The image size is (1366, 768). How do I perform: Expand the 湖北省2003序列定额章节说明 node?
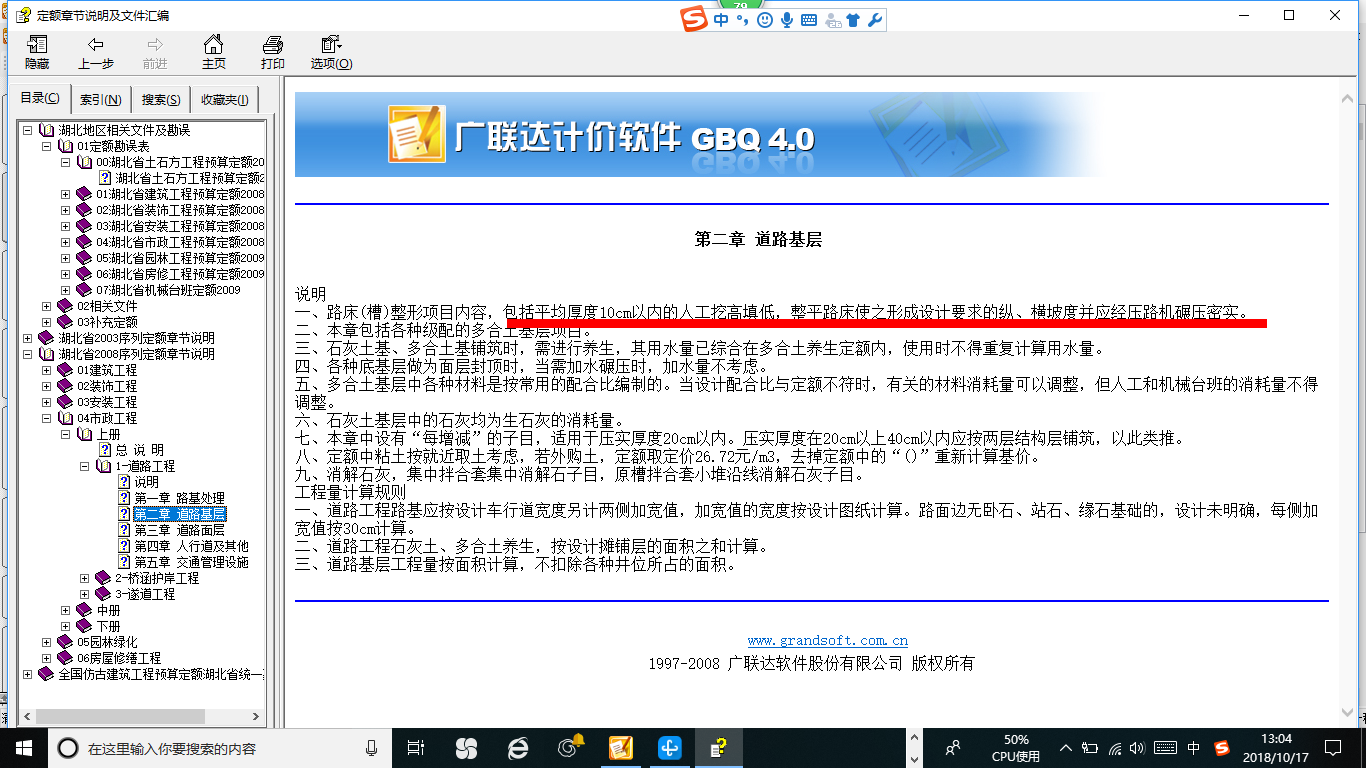pyautogui.click(x=26, y=338)
